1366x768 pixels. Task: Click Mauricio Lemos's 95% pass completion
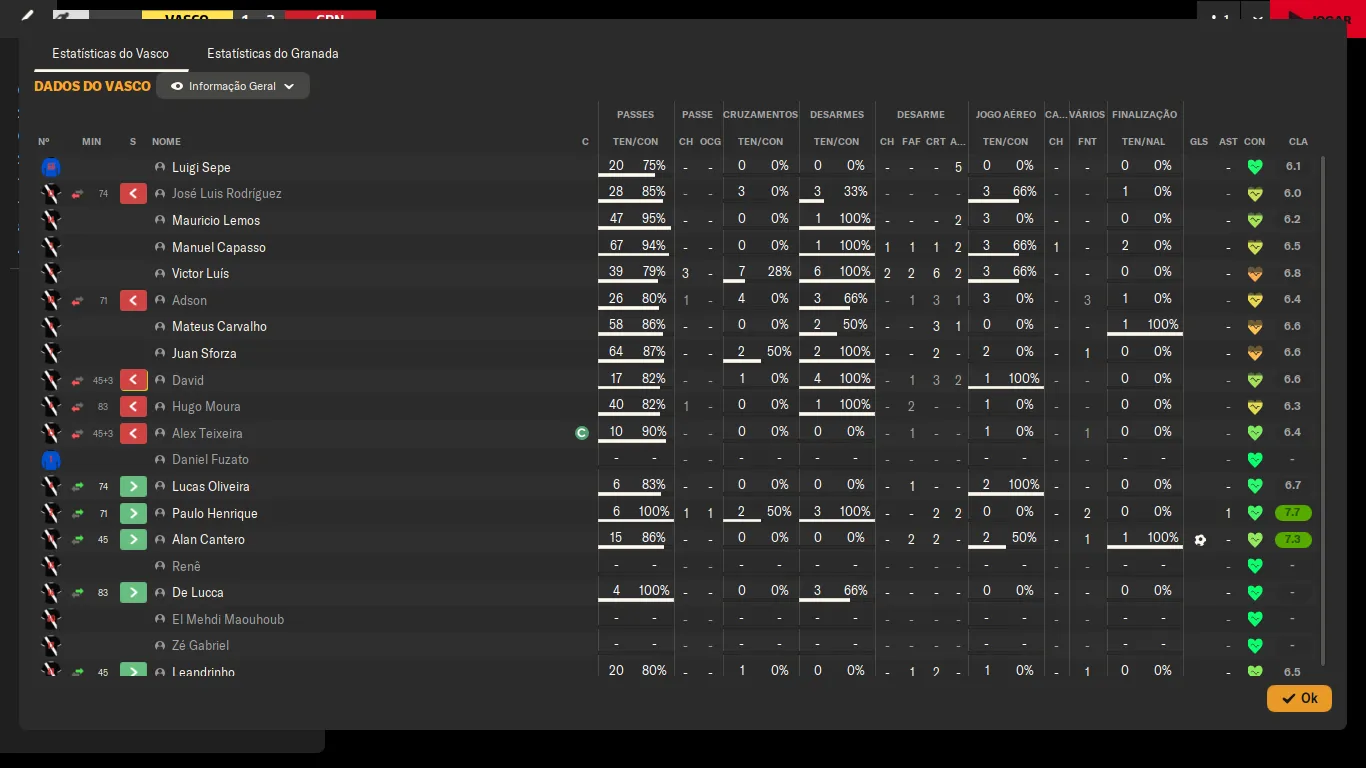click(x=654, y=219)
